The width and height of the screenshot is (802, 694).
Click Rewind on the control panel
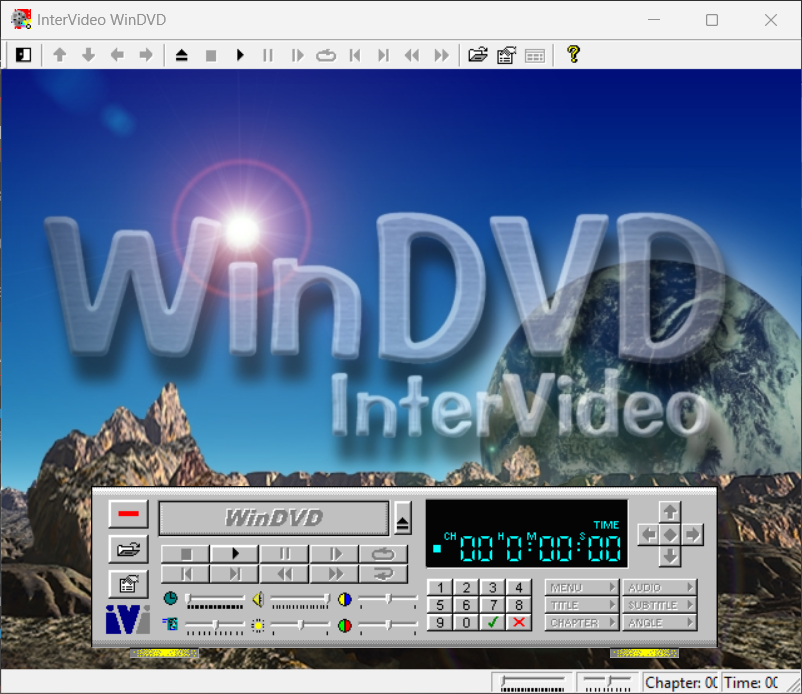[285, 574]
